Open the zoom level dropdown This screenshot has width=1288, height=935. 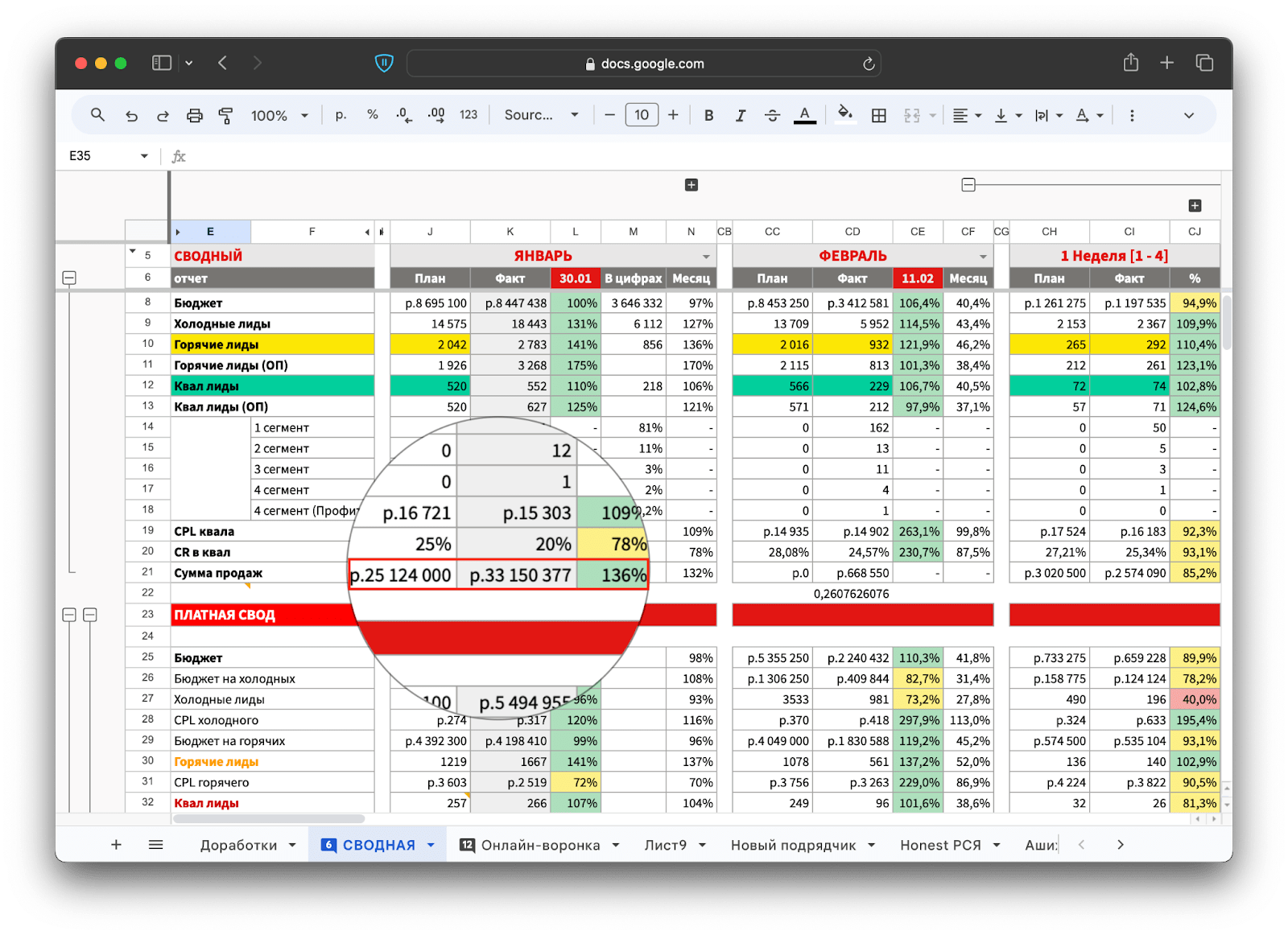[279, 116]
